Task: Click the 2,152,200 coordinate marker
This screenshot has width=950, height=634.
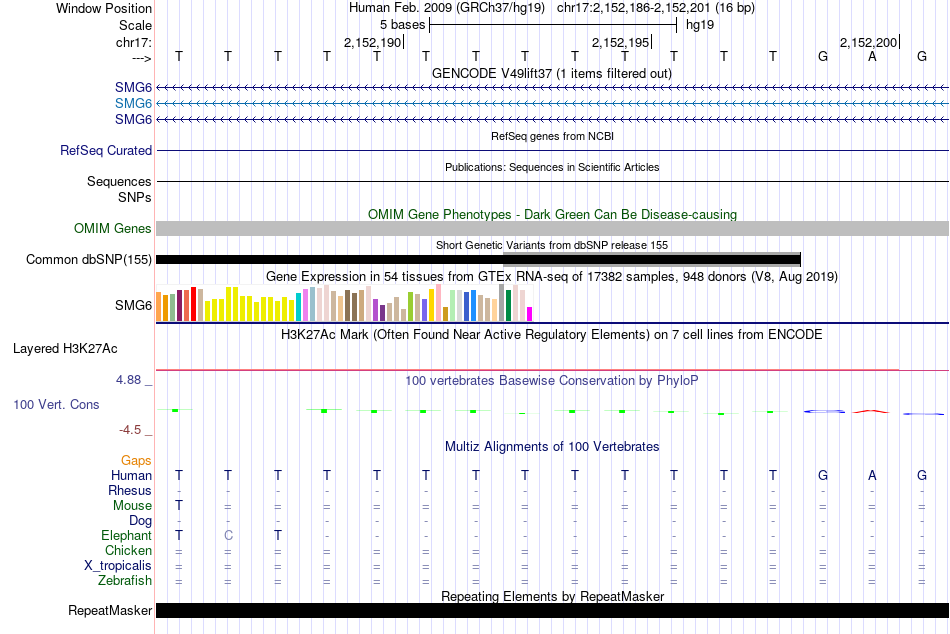Action: (868, 42)
